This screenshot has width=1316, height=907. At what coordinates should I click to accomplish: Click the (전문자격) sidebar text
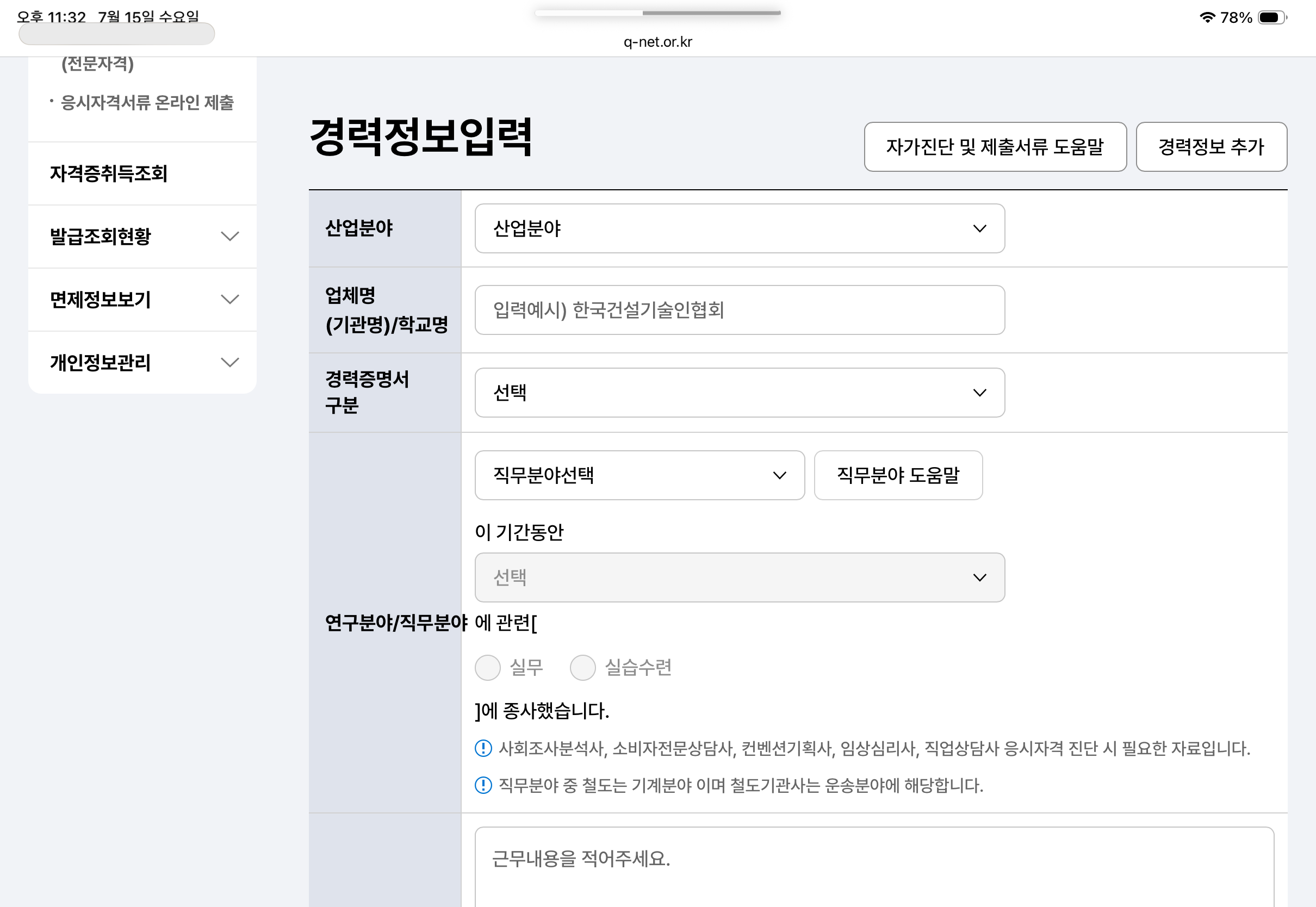[98, 64]
